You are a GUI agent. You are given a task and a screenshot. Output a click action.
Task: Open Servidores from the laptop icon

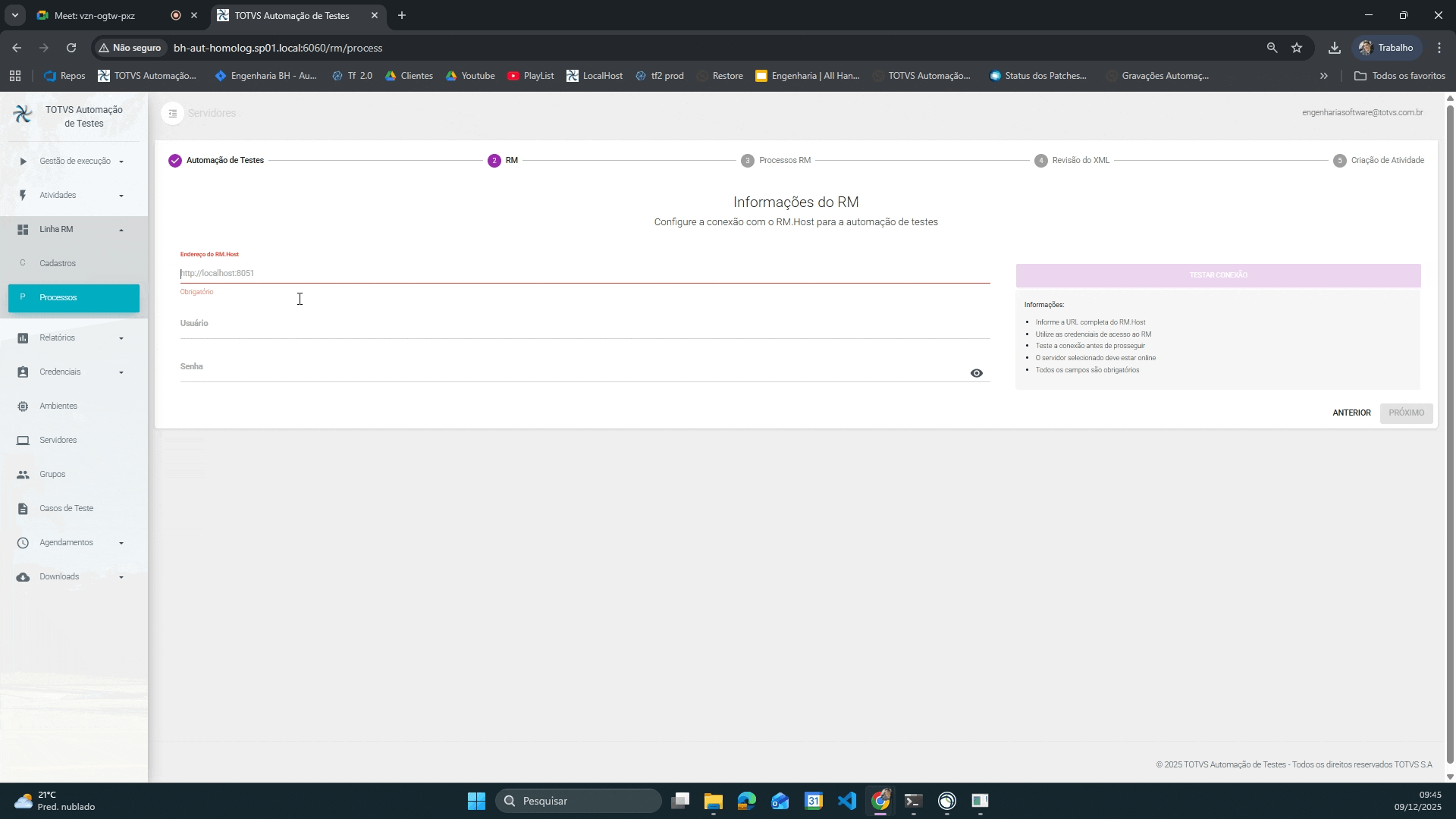coord(23,441)
